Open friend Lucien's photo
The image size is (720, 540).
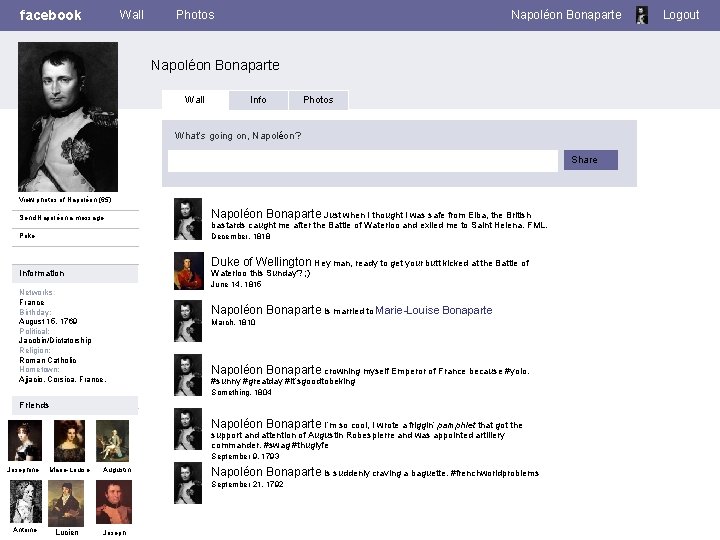pos(66,503)
